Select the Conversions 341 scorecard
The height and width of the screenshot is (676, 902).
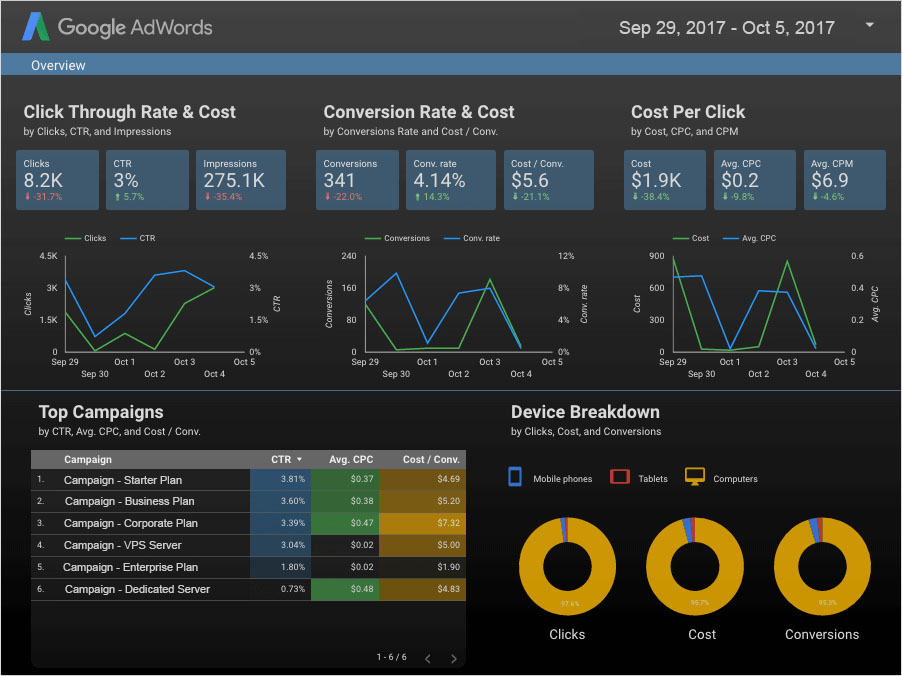click(357, 179)
